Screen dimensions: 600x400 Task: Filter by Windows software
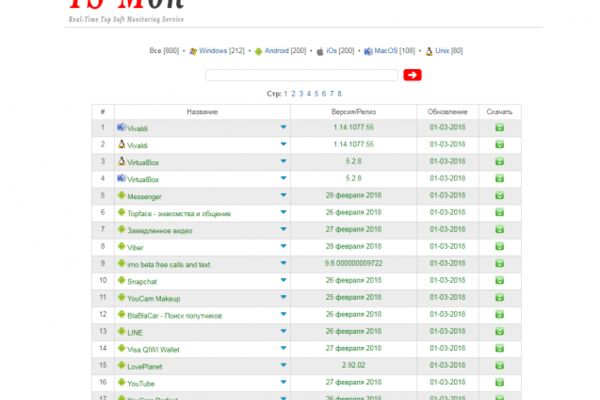(x=213, y=51)
